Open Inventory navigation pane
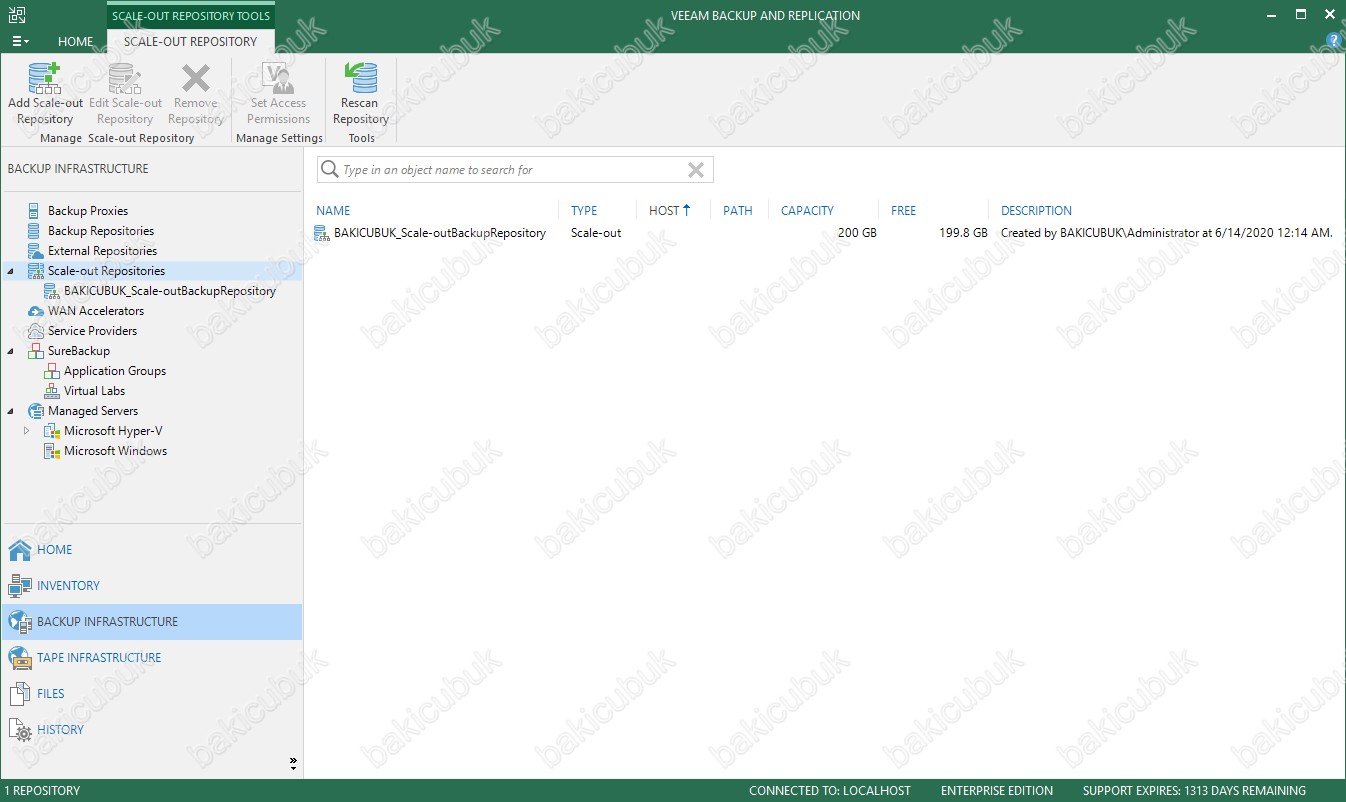The width and height of the screenshot is (1346, 802). [x=68, y=586]
